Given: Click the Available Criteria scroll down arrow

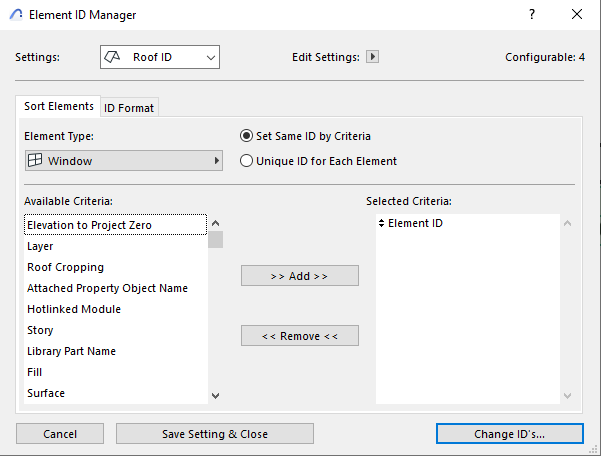Looking at the screenshot, I should [x=215, y=395].
